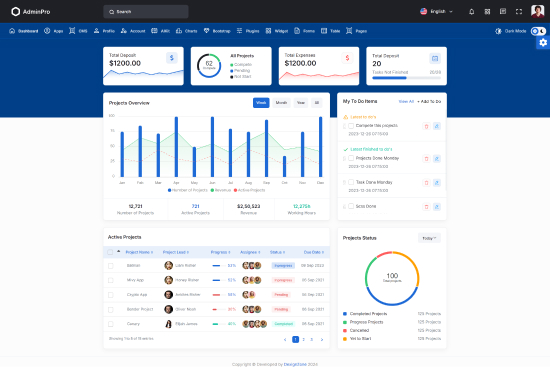This screenshot has height=367, width=550.
Task: Open the apps grid icon in header
Action: pyautogui.click(x=487, y=12)
